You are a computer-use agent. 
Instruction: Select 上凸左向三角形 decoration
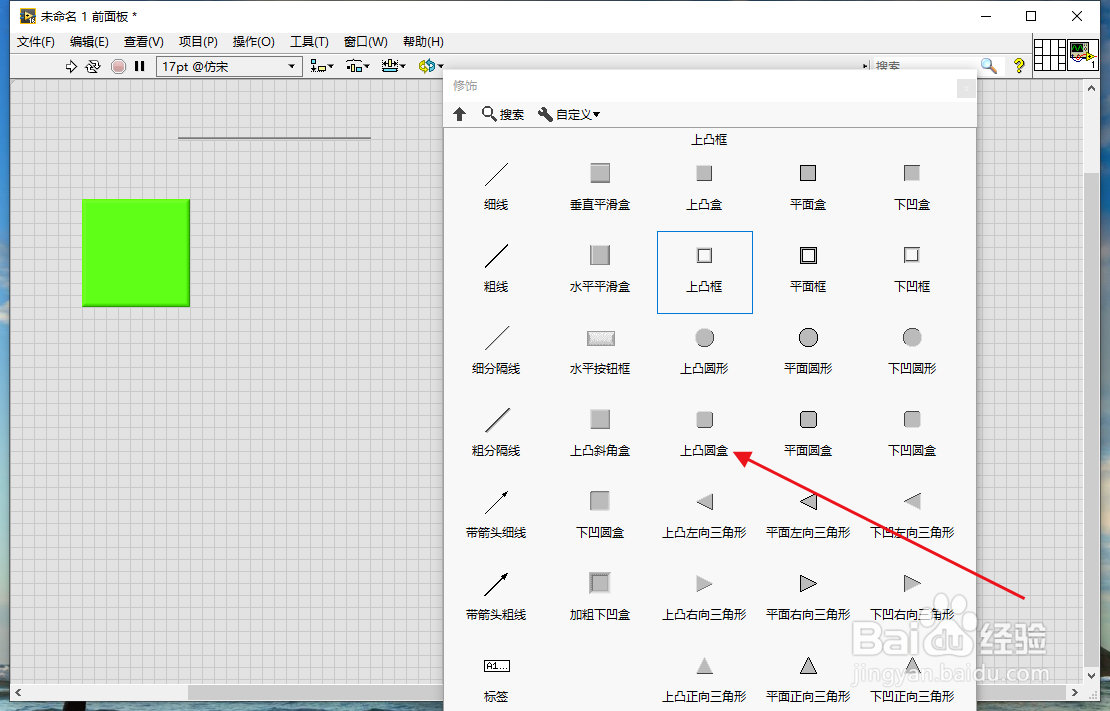(704, 516)
